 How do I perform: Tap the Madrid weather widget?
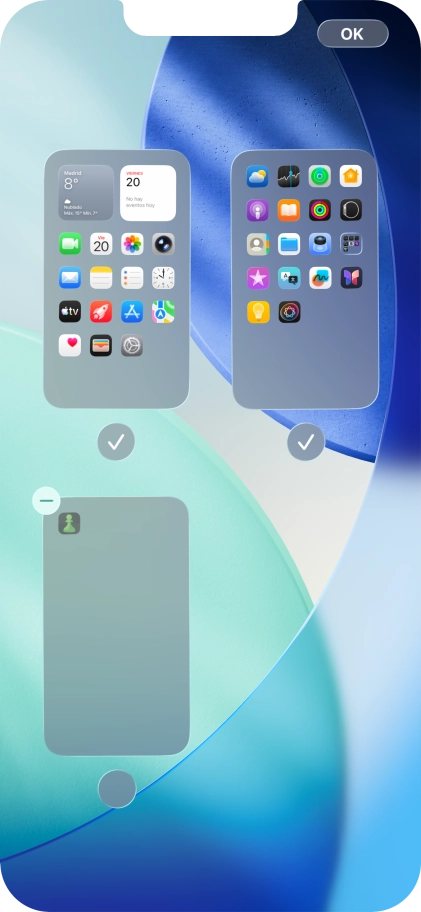tap(85, 193)
